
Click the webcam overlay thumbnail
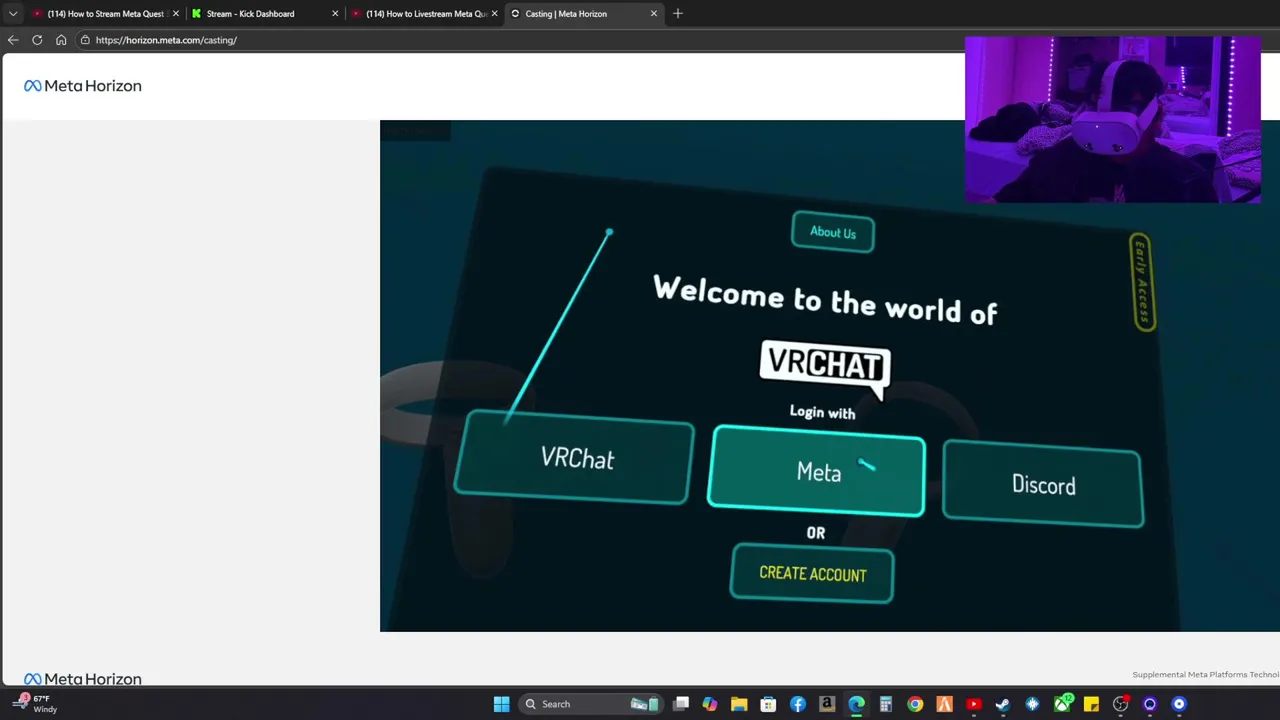[1113, 120]
